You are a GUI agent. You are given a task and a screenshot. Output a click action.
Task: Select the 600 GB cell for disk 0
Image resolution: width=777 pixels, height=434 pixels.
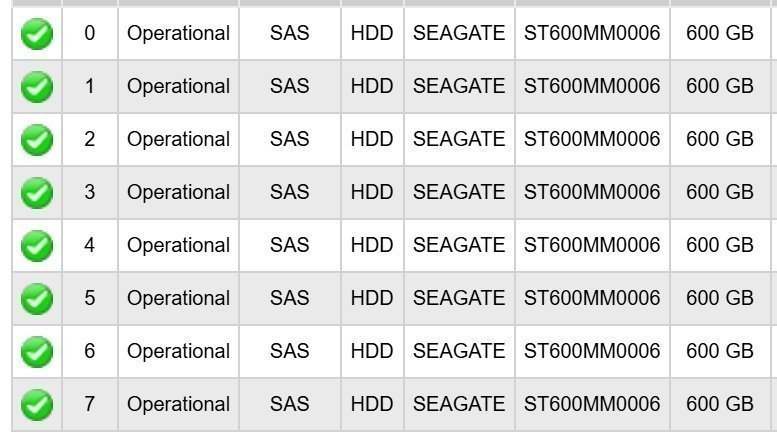(720, 34)
